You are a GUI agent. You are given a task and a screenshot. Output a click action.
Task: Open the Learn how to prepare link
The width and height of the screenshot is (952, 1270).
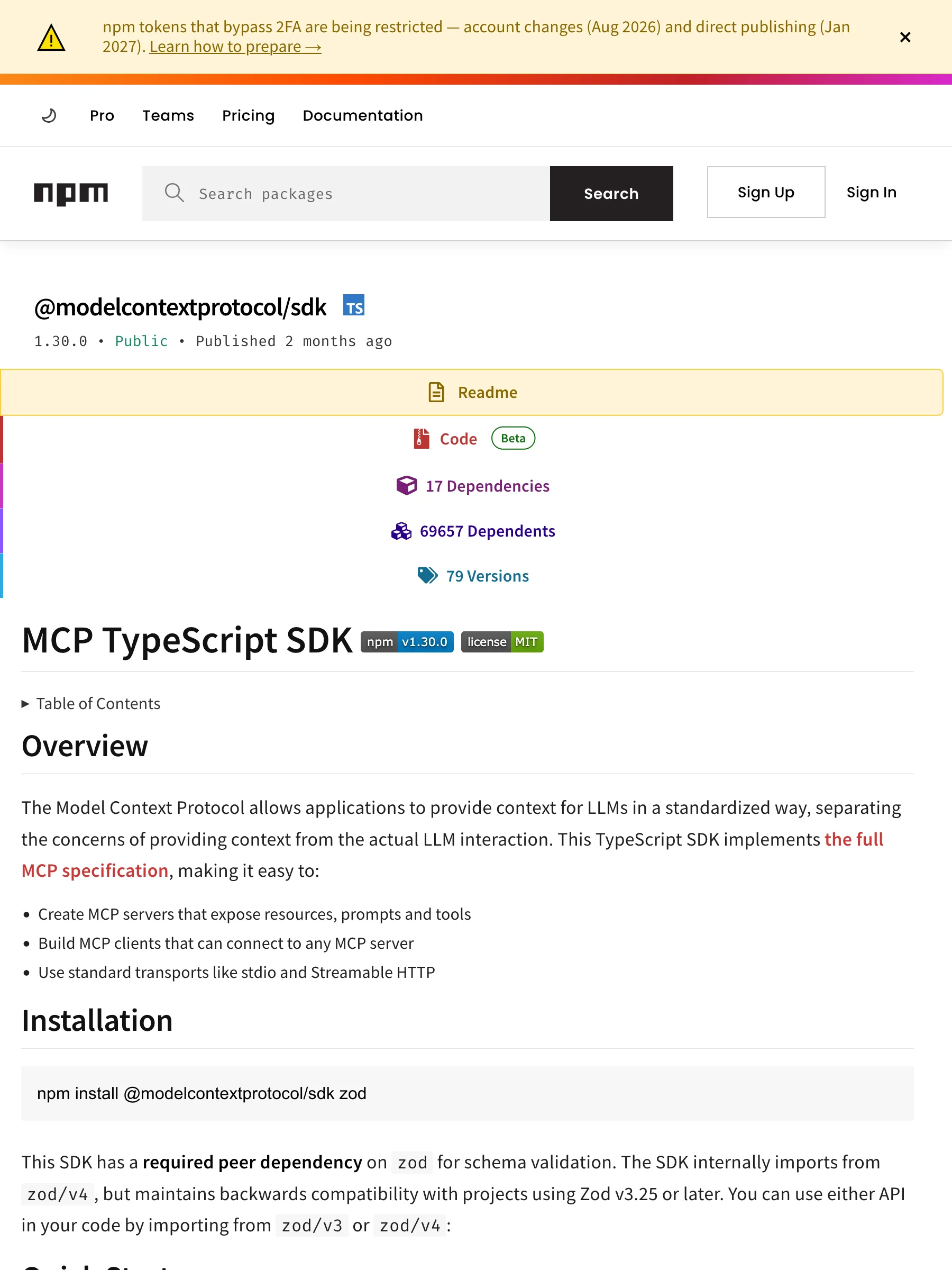click(x=235, y=47)
